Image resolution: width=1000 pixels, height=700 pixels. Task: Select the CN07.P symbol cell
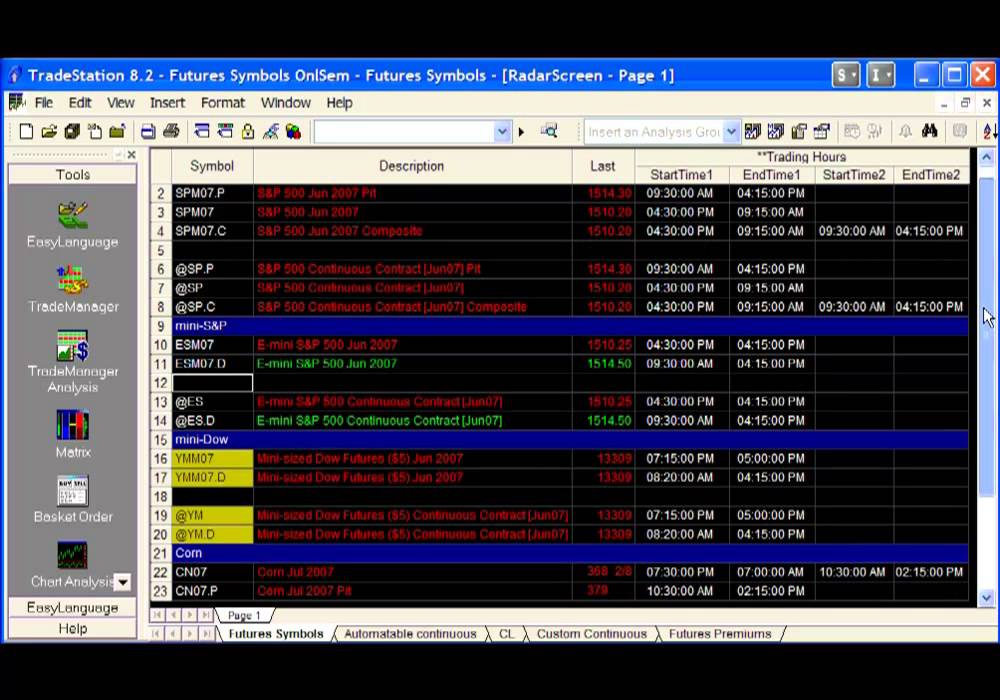pos(212,591)
